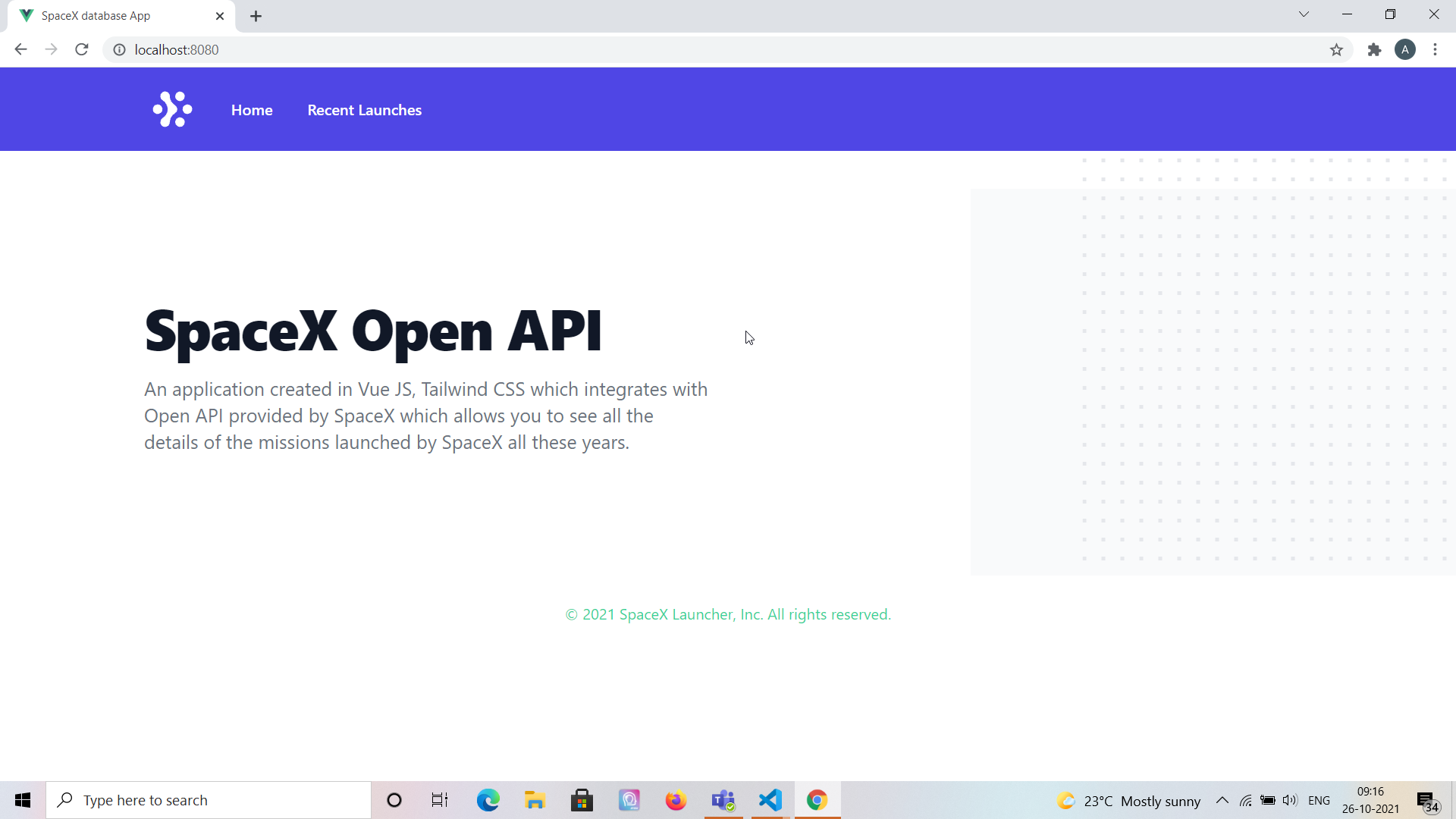The width and height of the screenshot is (1456, 819).
Task: Show hidden system tray icons
Action: click(x=1222, y=800)
